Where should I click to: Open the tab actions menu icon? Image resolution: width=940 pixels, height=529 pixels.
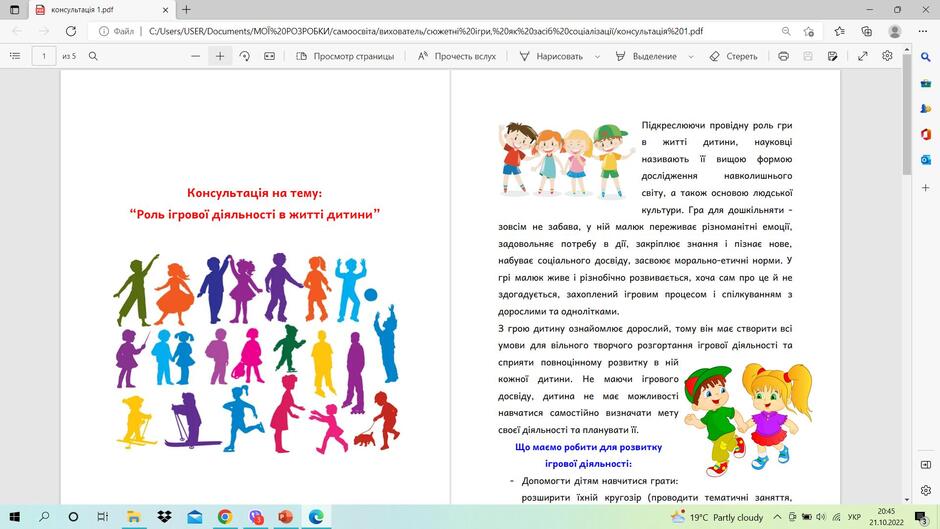click(14, 10)
